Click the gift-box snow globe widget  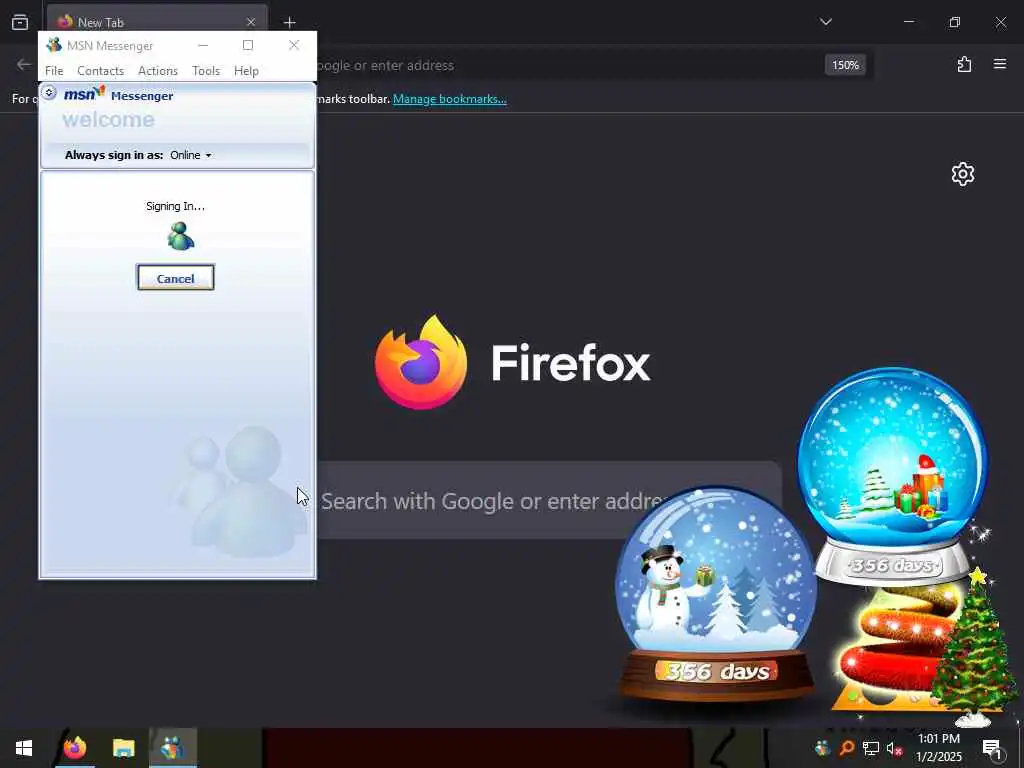coord(892,475)
